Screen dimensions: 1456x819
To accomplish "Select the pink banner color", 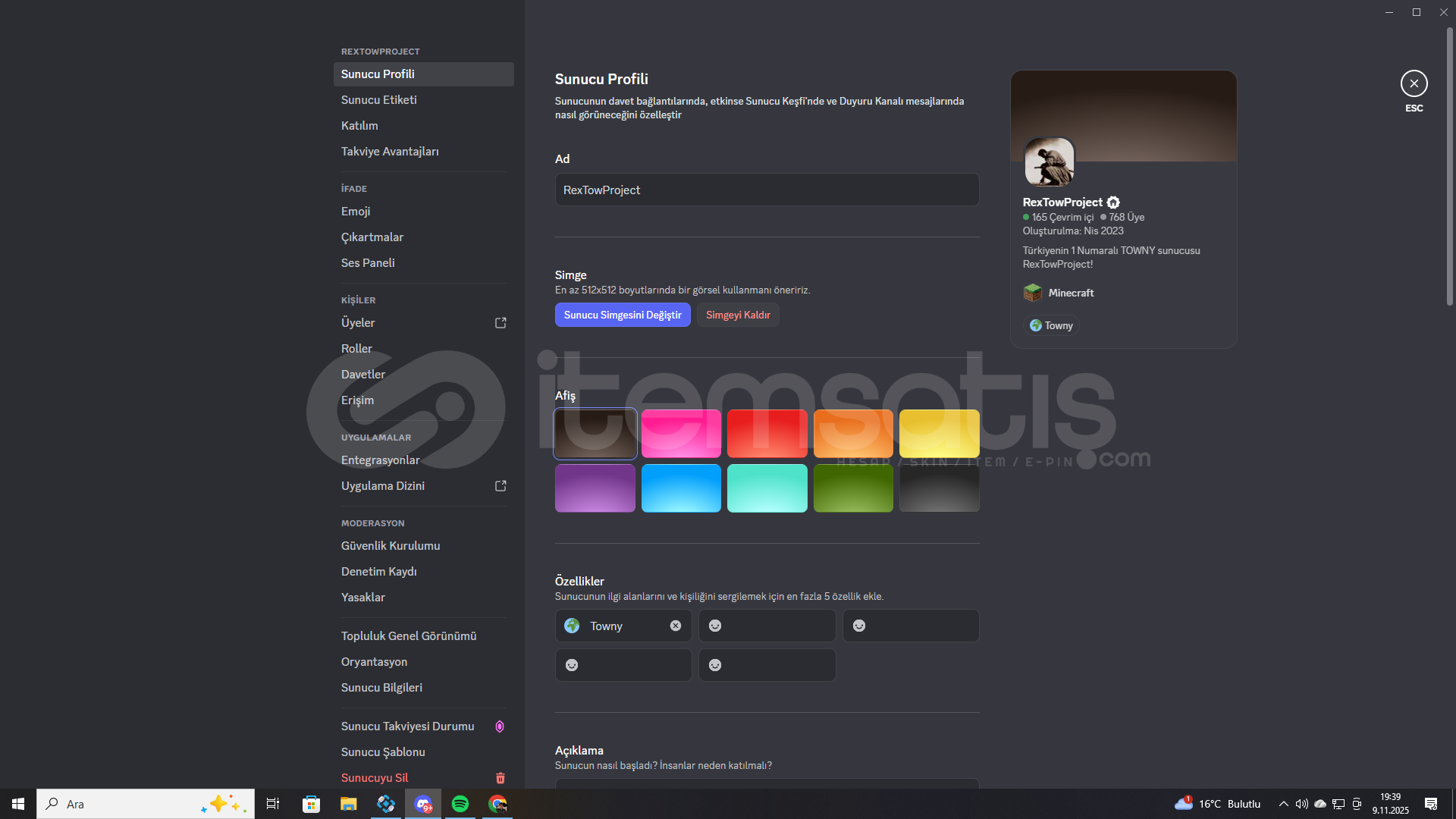I will click(x=681, y=434).
